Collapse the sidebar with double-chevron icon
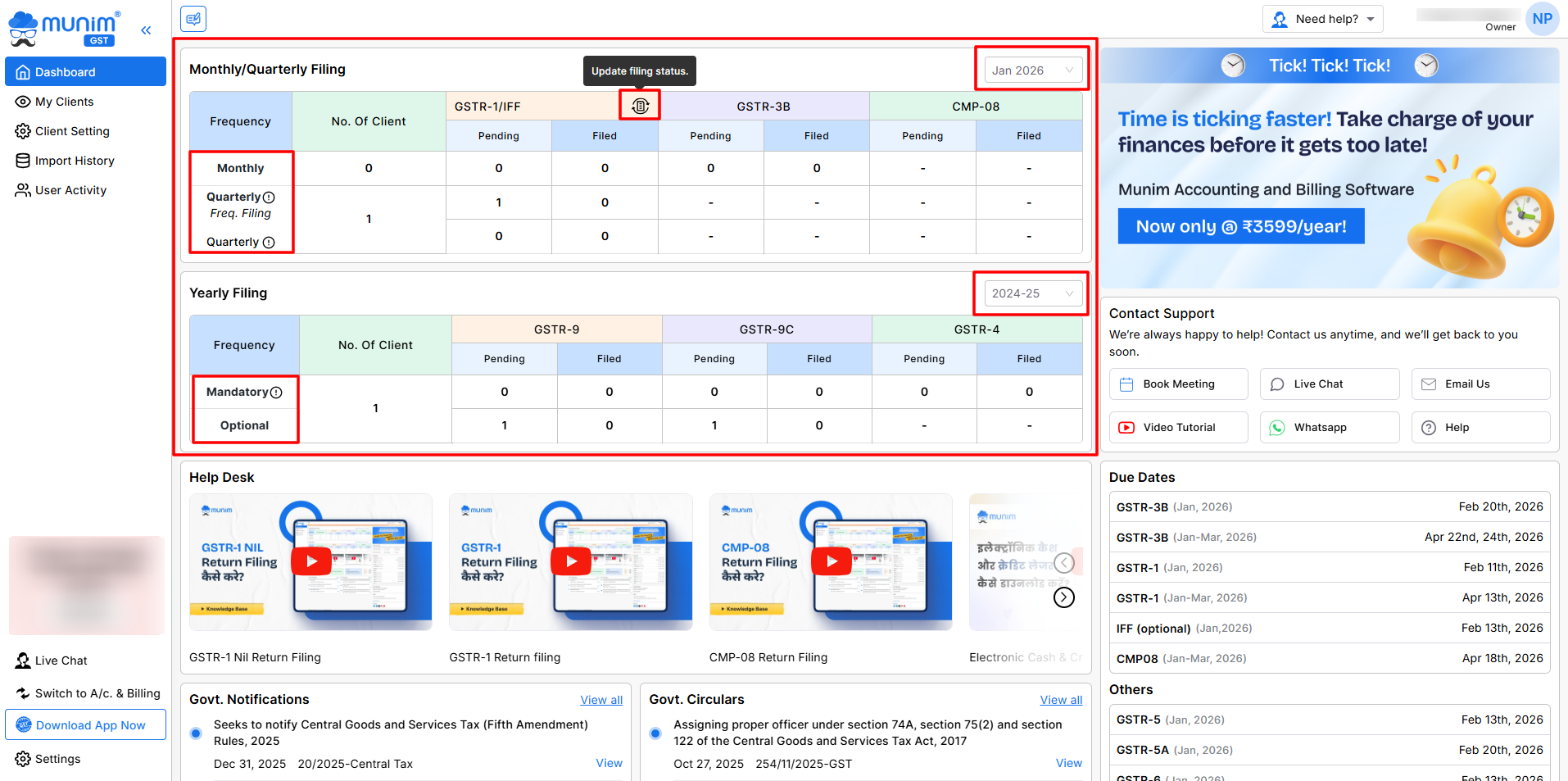 [x=146, y=30]
